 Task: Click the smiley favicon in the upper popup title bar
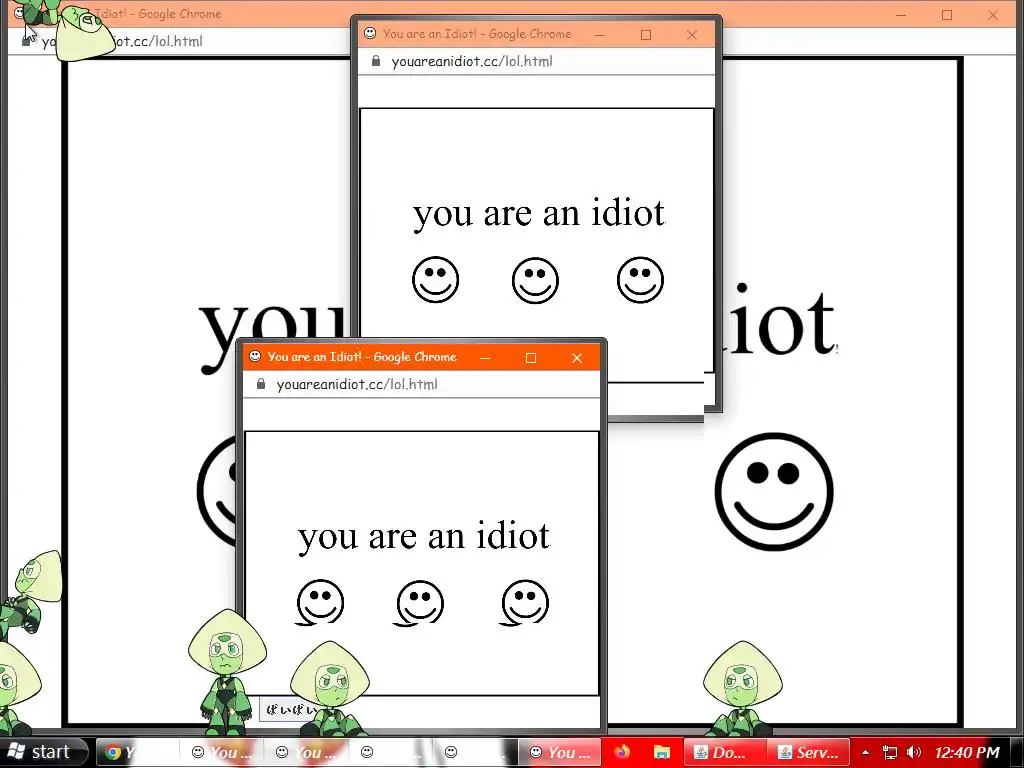click(370, 33)
